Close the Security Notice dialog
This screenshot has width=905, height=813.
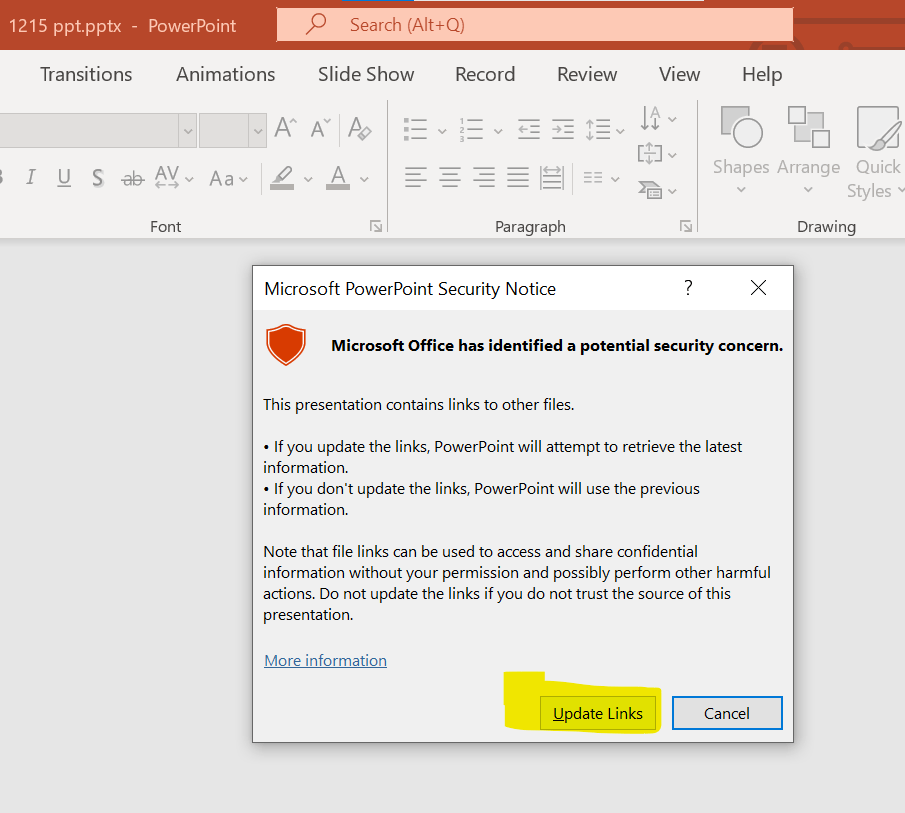click(x=758, y=287)
